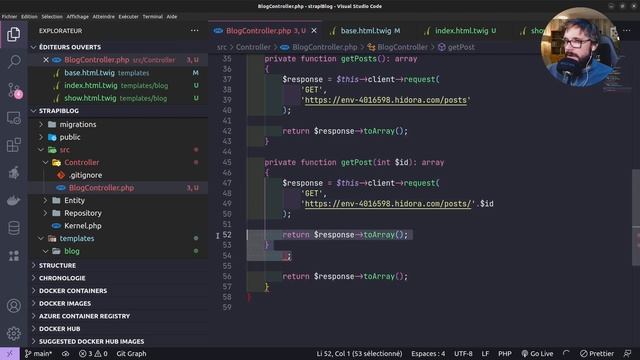Click the Prettier status bar button
640x360 pixels.
point(597,353)
